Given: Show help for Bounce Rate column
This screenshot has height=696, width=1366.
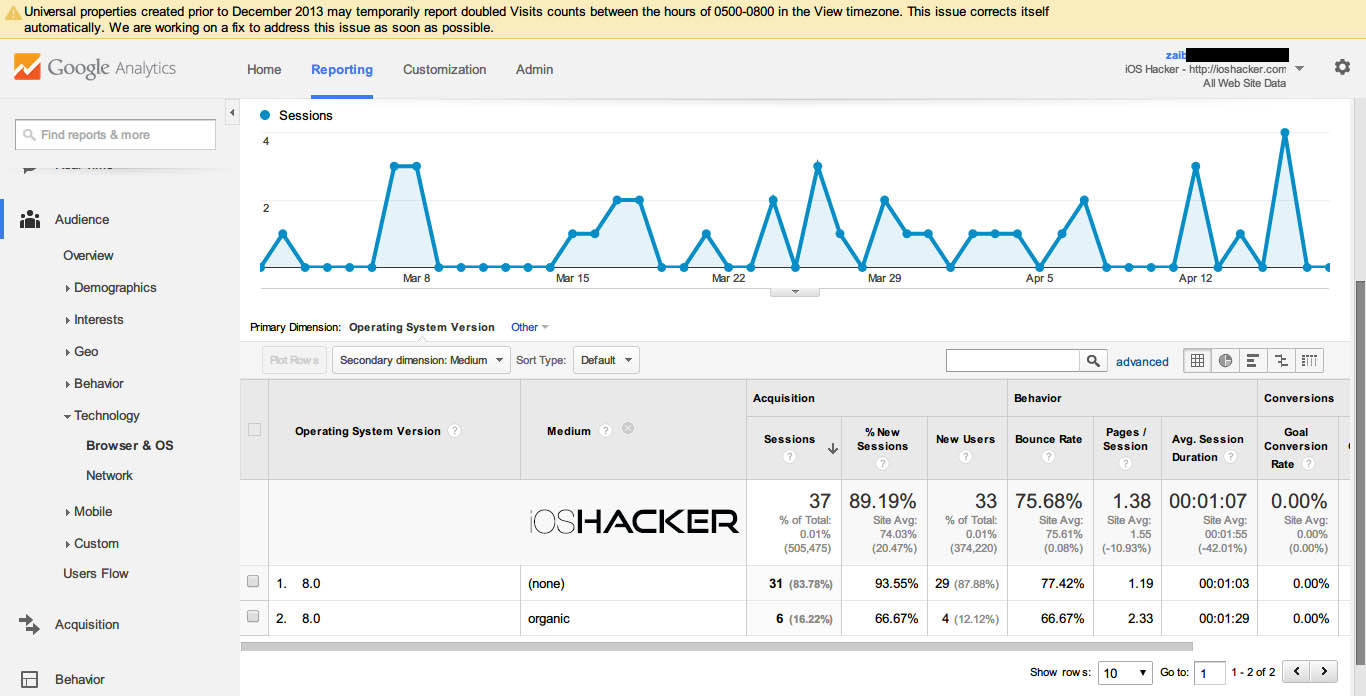Looking at the screenshot, I should pyautogui.click(x=1048, y=457).
